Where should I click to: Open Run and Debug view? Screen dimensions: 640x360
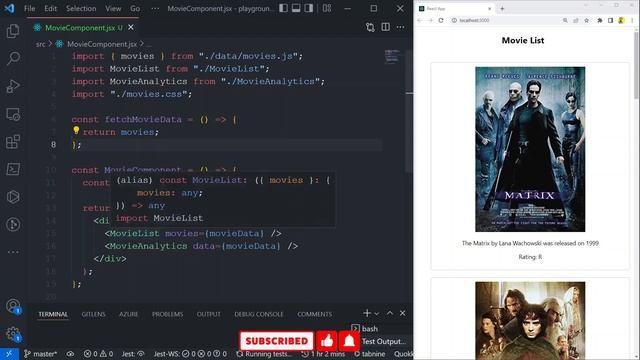pyautogui.click(x=13, y=86)
